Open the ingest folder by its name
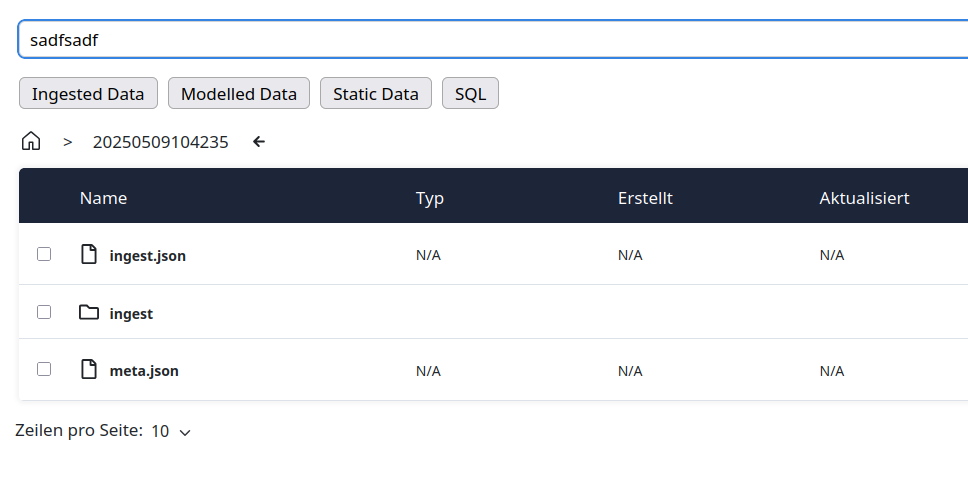Viewport: 968px width, 482px height. pos(131,314)
